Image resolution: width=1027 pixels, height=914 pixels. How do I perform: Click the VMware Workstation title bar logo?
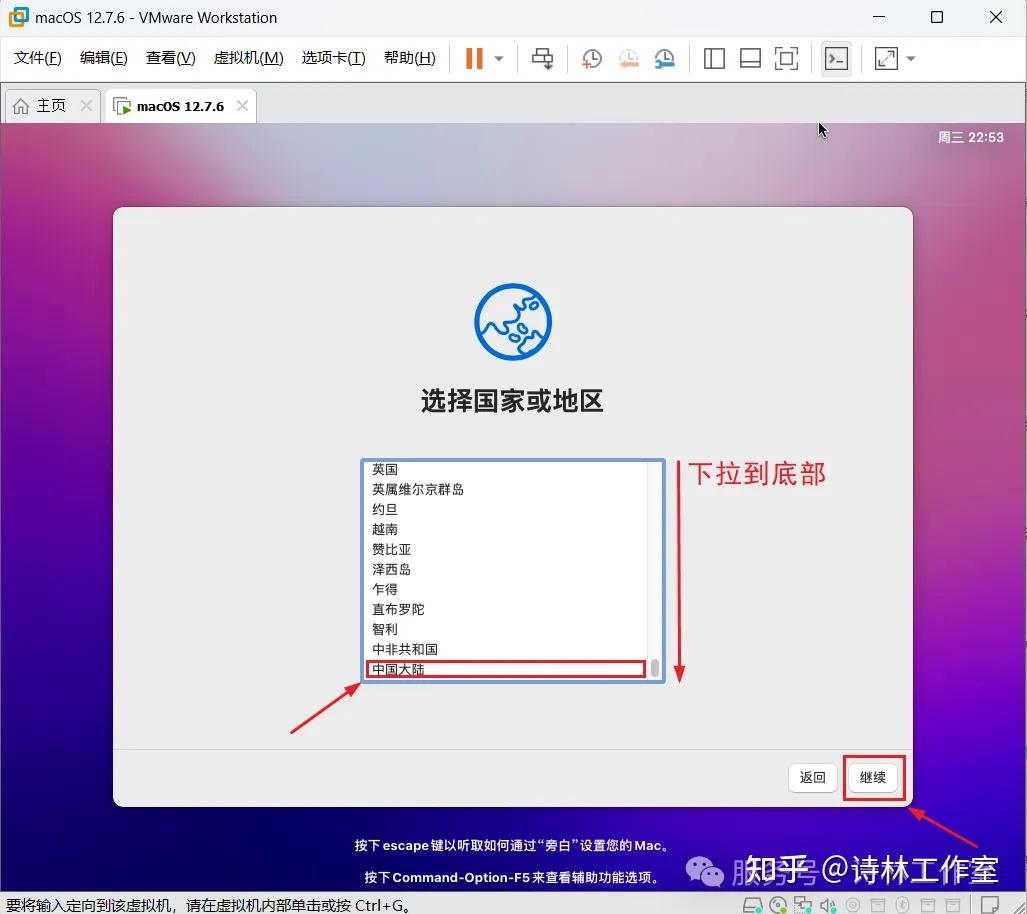[18, 17]
